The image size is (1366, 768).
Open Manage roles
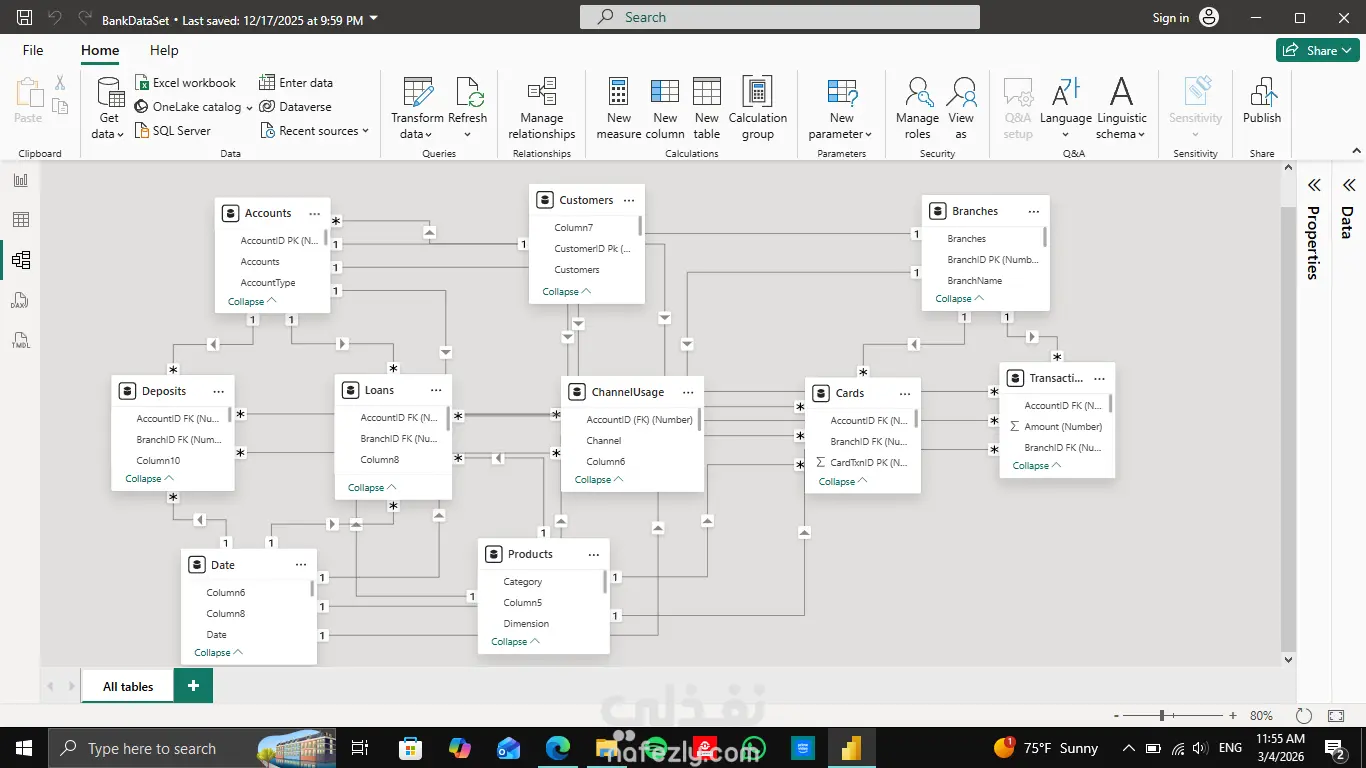click(917, 94)
